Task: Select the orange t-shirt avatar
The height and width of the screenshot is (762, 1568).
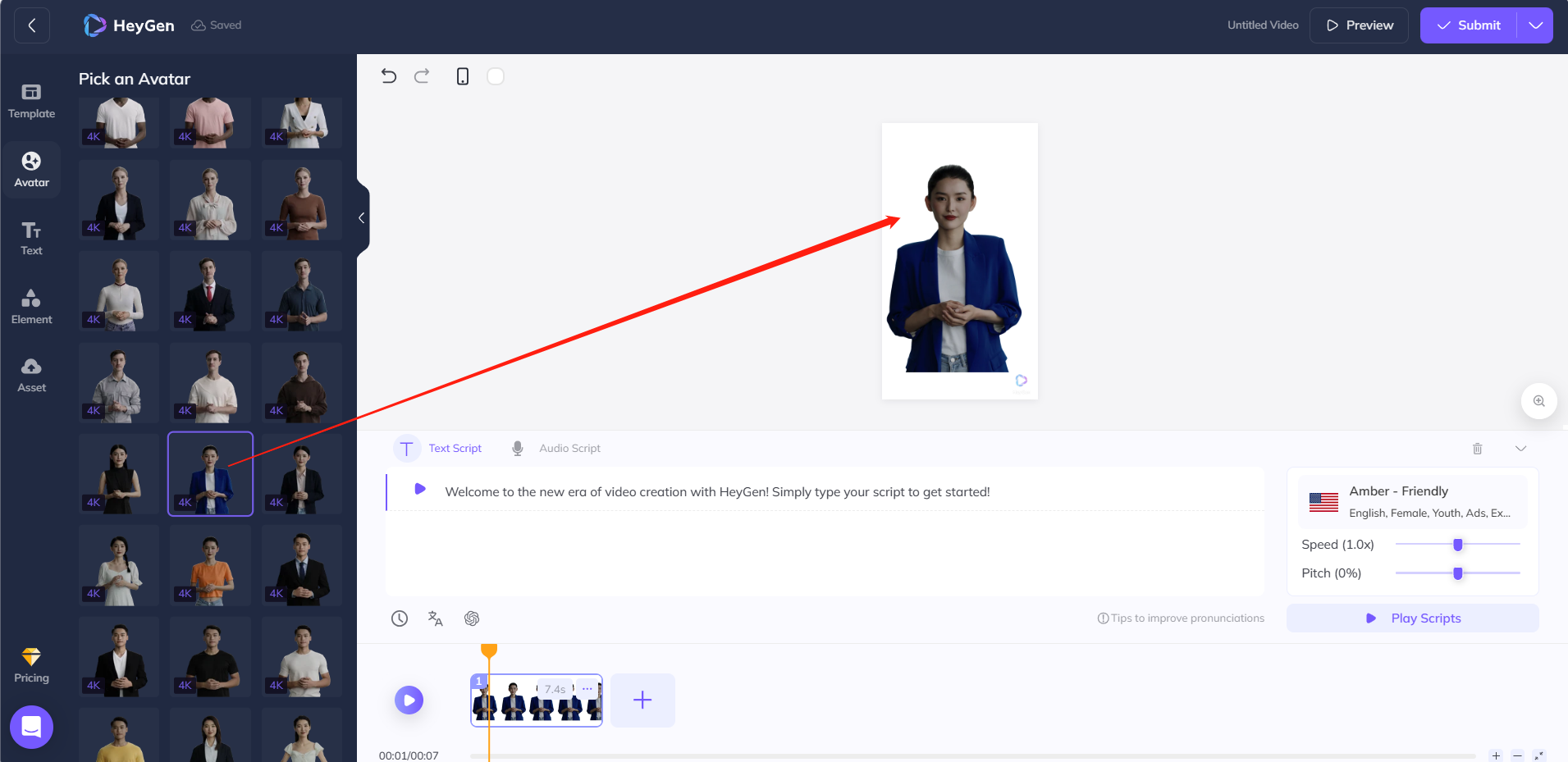Action: click(x=210, y=566)
